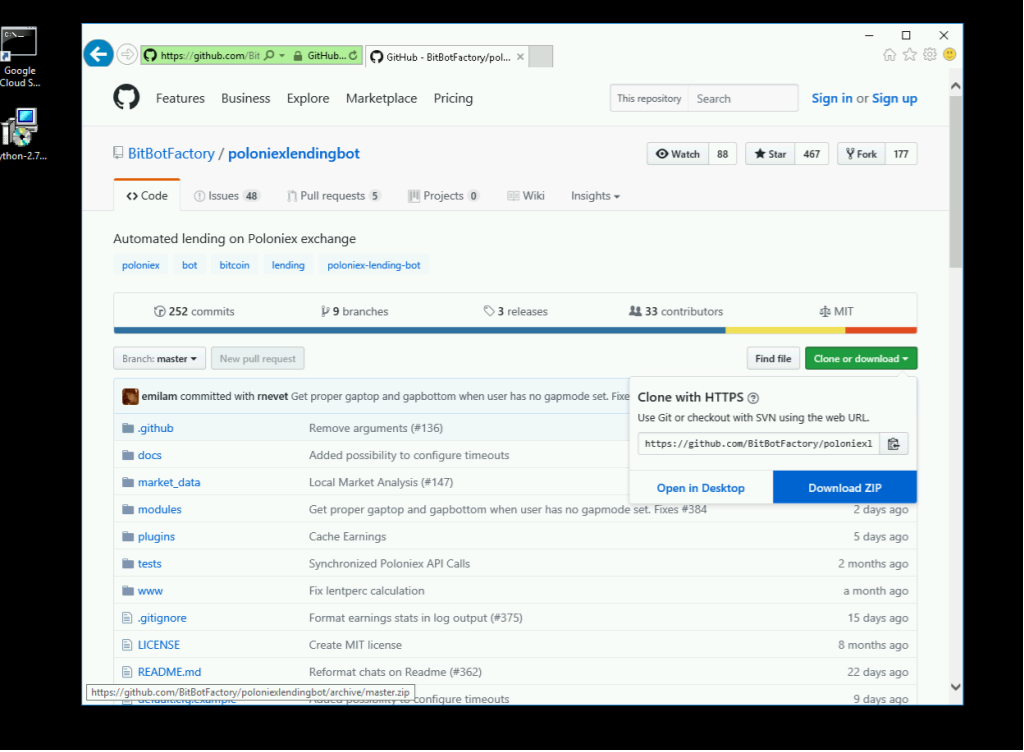This screenshot has height=752, width=1024.
Task: Open Business in the top navigation
Action: [x=246, y=99]
